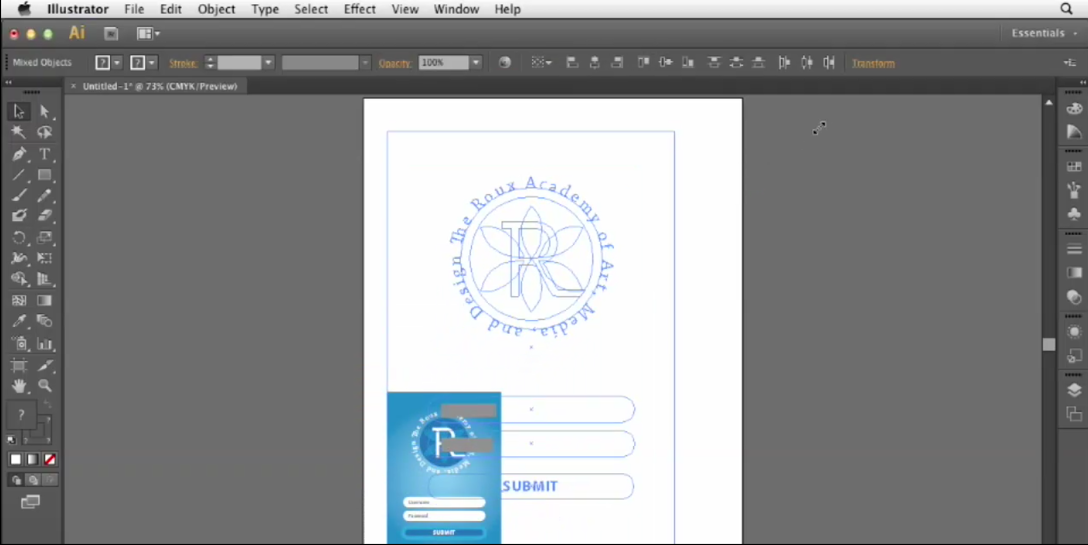Open the stroke color dropdown
This screenshot has width=1088, height=545.
(152, 62)
